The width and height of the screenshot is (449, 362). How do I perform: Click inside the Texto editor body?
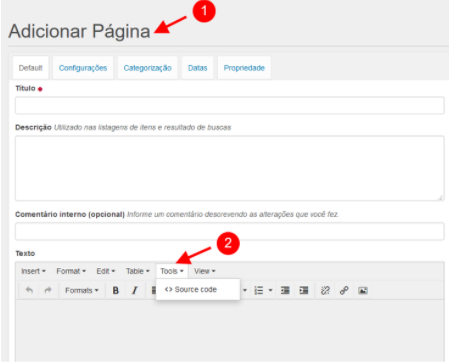click(230, 330)
